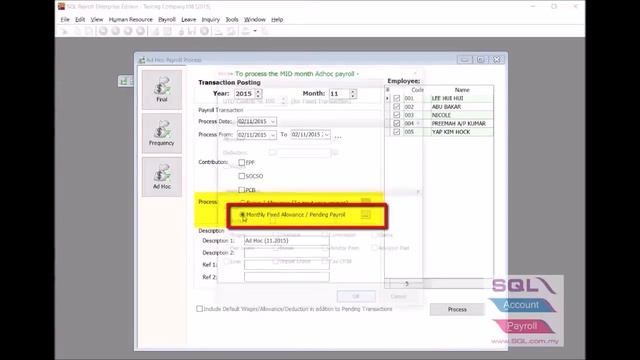
Task: Select the name cell PREEMAH A/P KUMAR
Action: 462,123
